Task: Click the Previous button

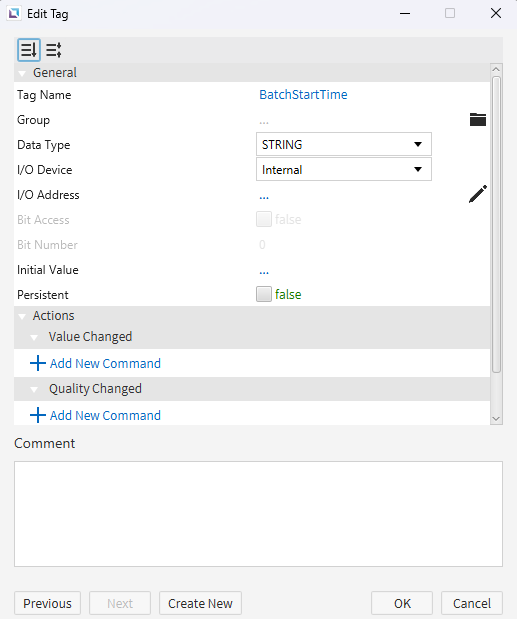Action: 47,603
